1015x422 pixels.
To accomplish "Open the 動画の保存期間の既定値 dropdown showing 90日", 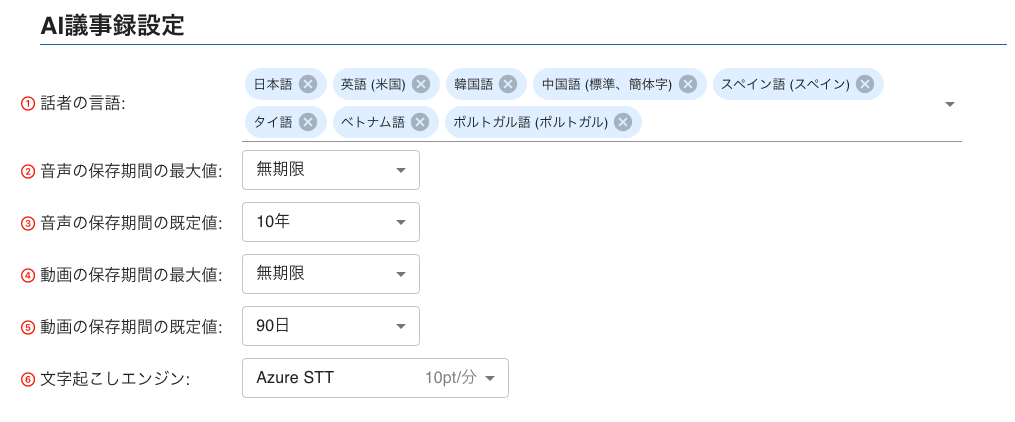I will 331,326.
